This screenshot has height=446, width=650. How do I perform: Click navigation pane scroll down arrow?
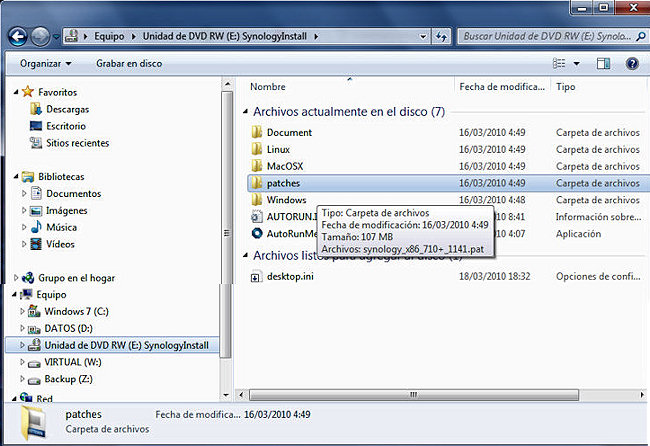226,395
